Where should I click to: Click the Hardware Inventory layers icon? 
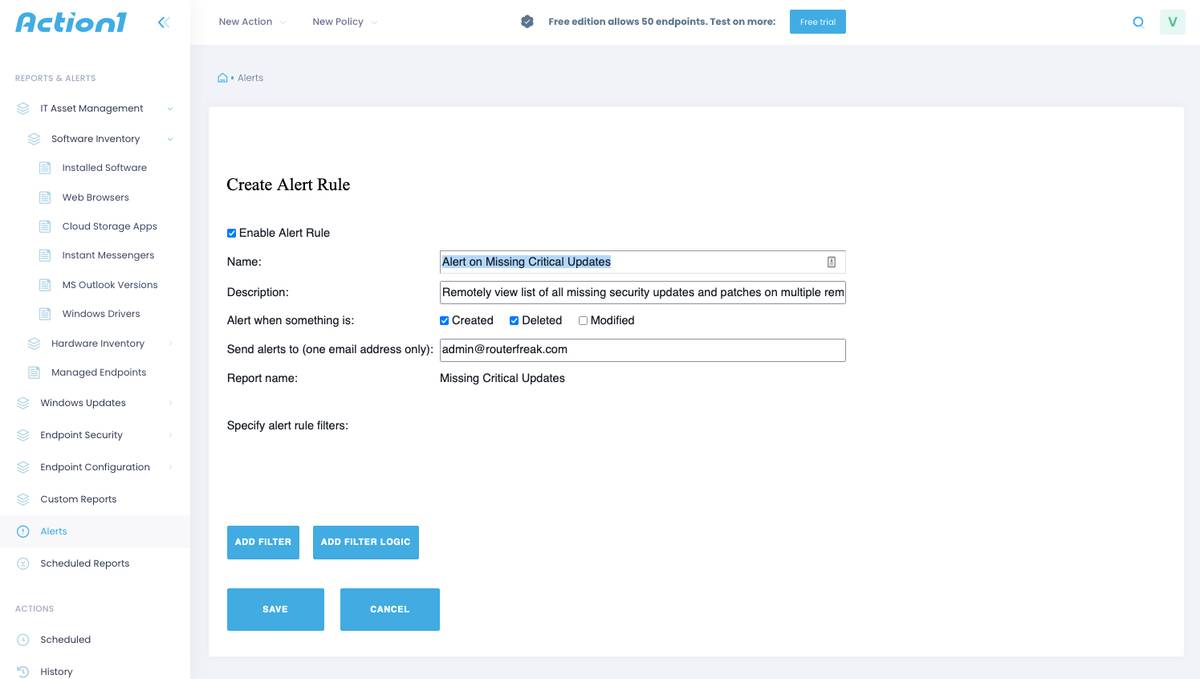click(34, 343)
